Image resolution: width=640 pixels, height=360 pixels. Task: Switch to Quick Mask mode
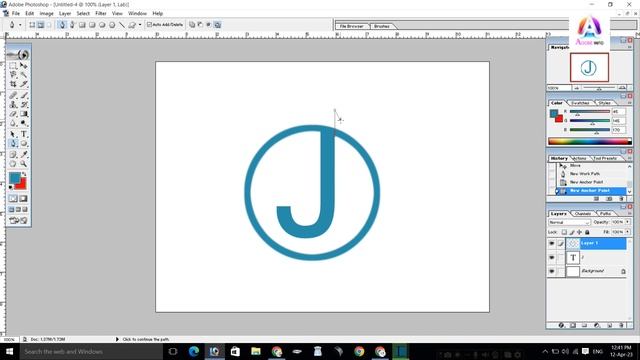pos(23,198)
